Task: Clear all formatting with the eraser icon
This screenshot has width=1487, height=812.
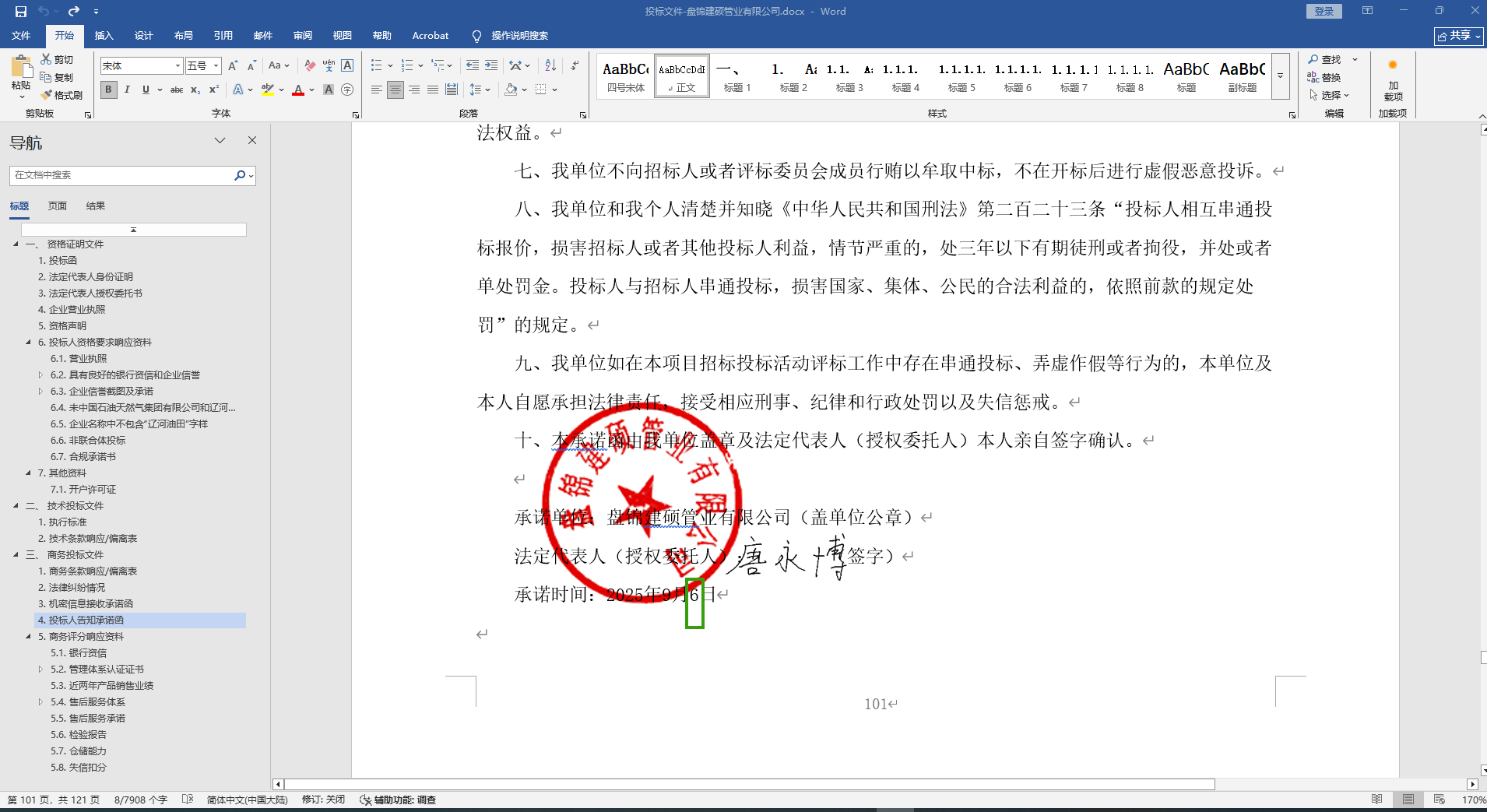Action: [x=310, y=66]
